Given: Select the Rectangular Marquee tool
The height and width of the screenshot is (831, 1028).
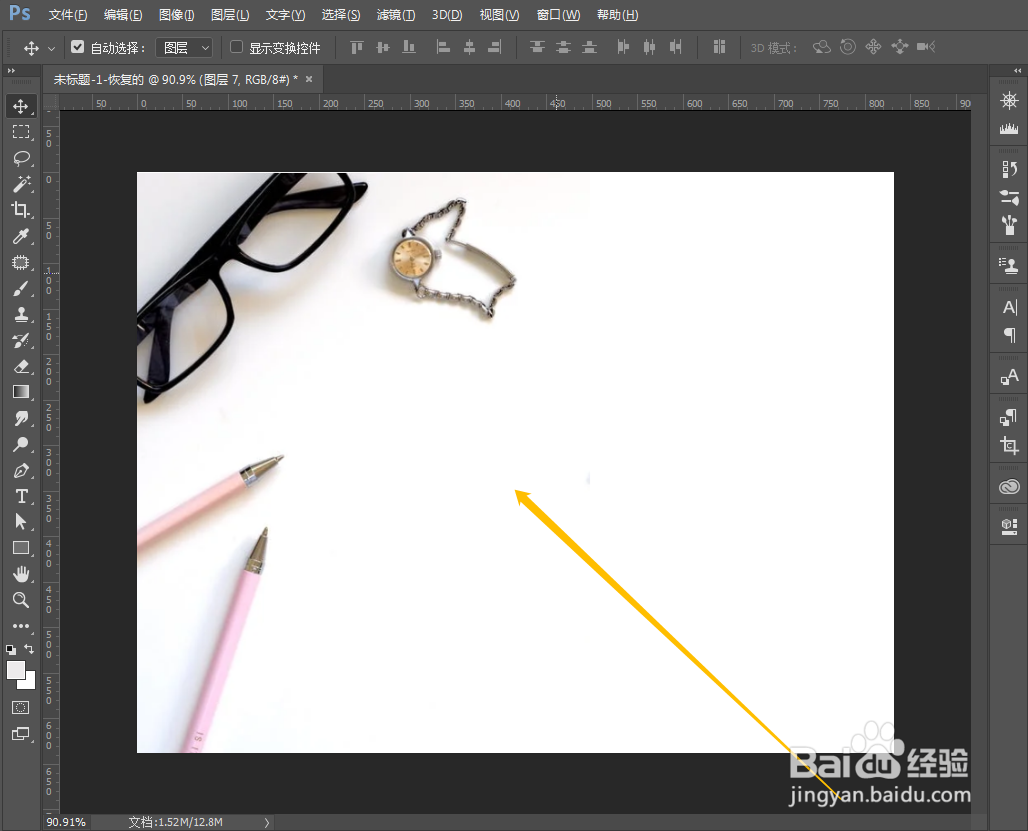Looking at the screenshot, I should 21,132.
